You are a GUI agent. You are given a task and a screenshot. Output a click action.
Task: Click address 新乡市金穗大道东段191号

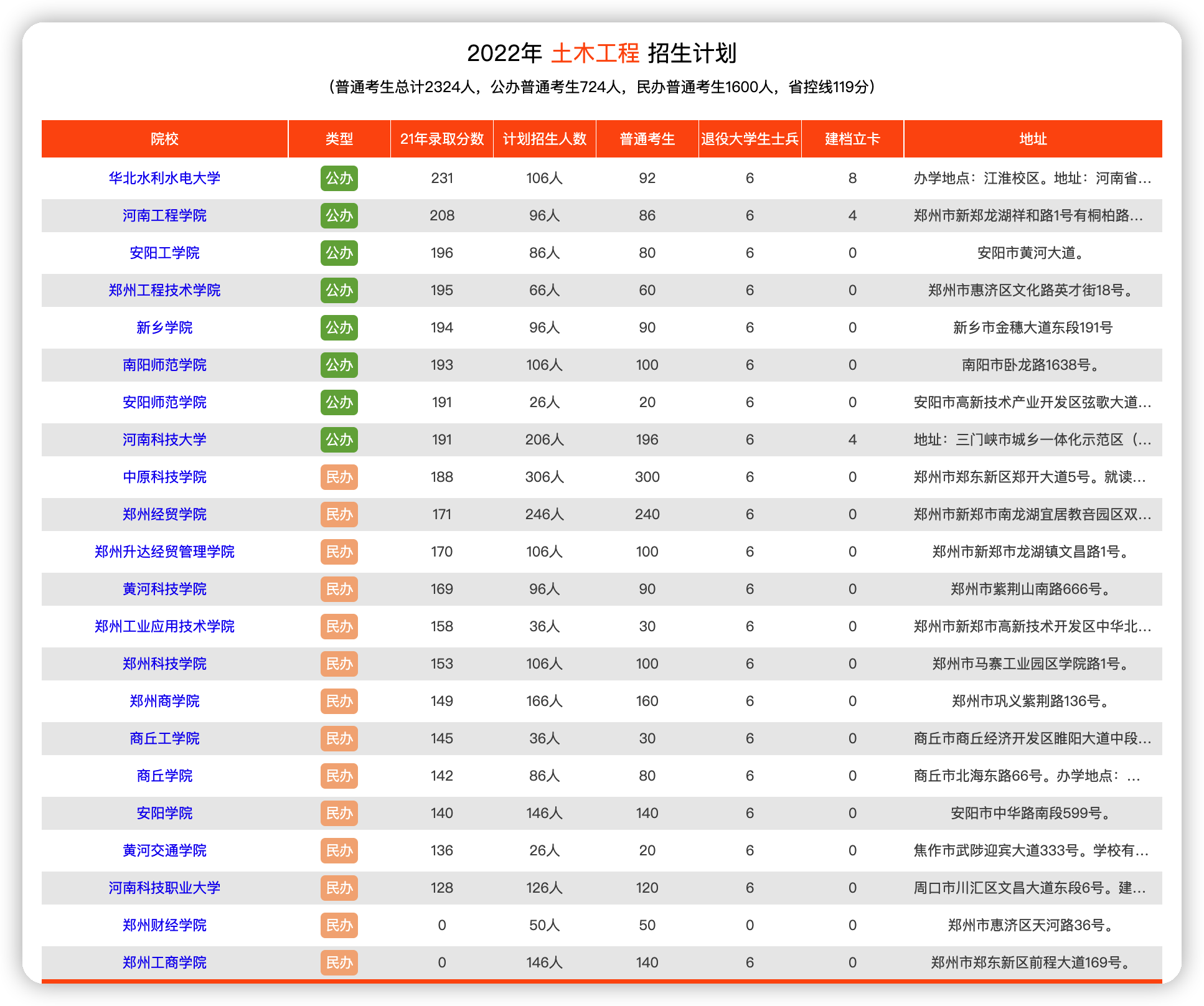pyautogui.click(x=1033, y=327)
